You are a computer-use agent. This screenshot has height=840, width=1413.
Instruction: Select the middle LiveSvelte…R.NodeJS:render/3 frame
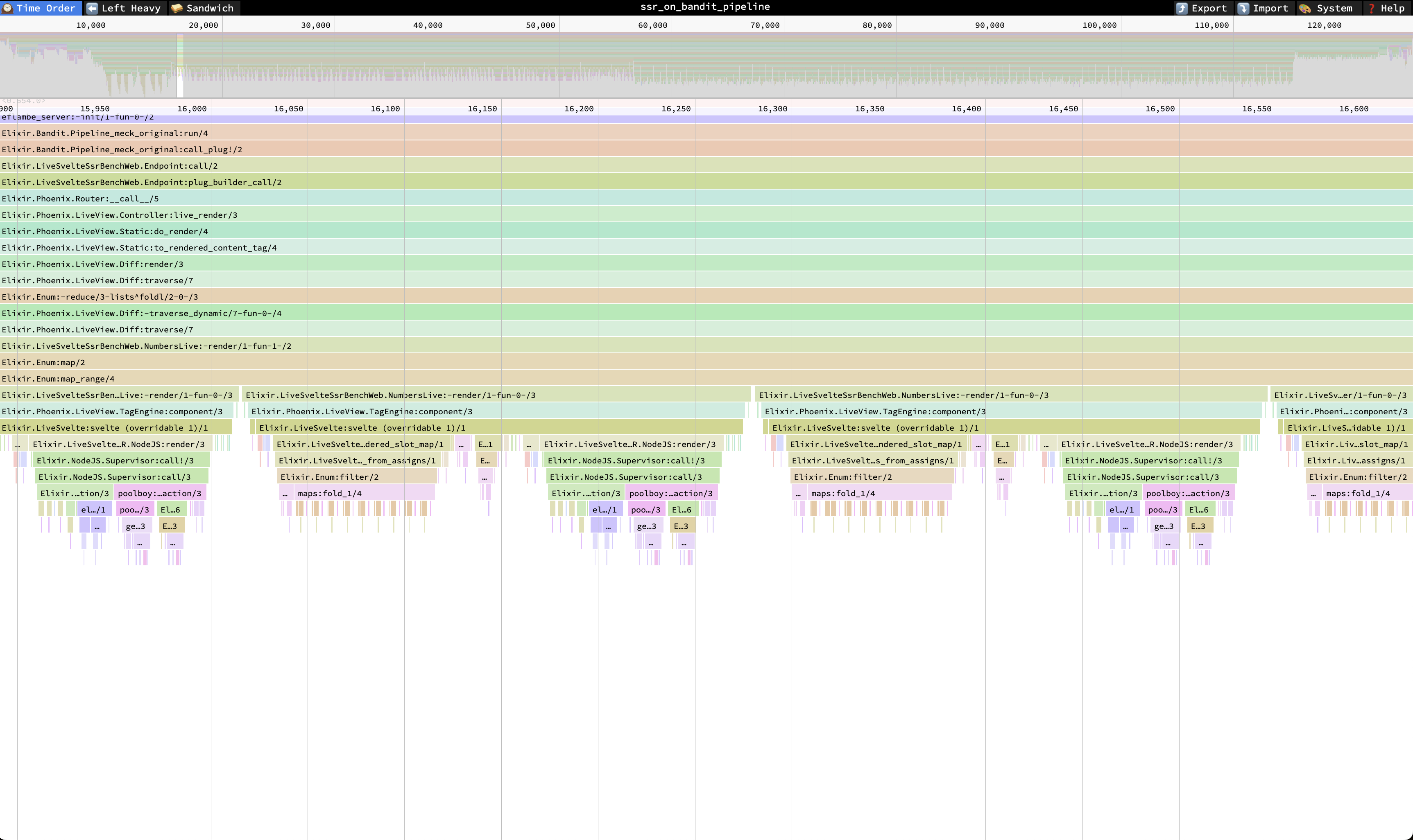632,444
